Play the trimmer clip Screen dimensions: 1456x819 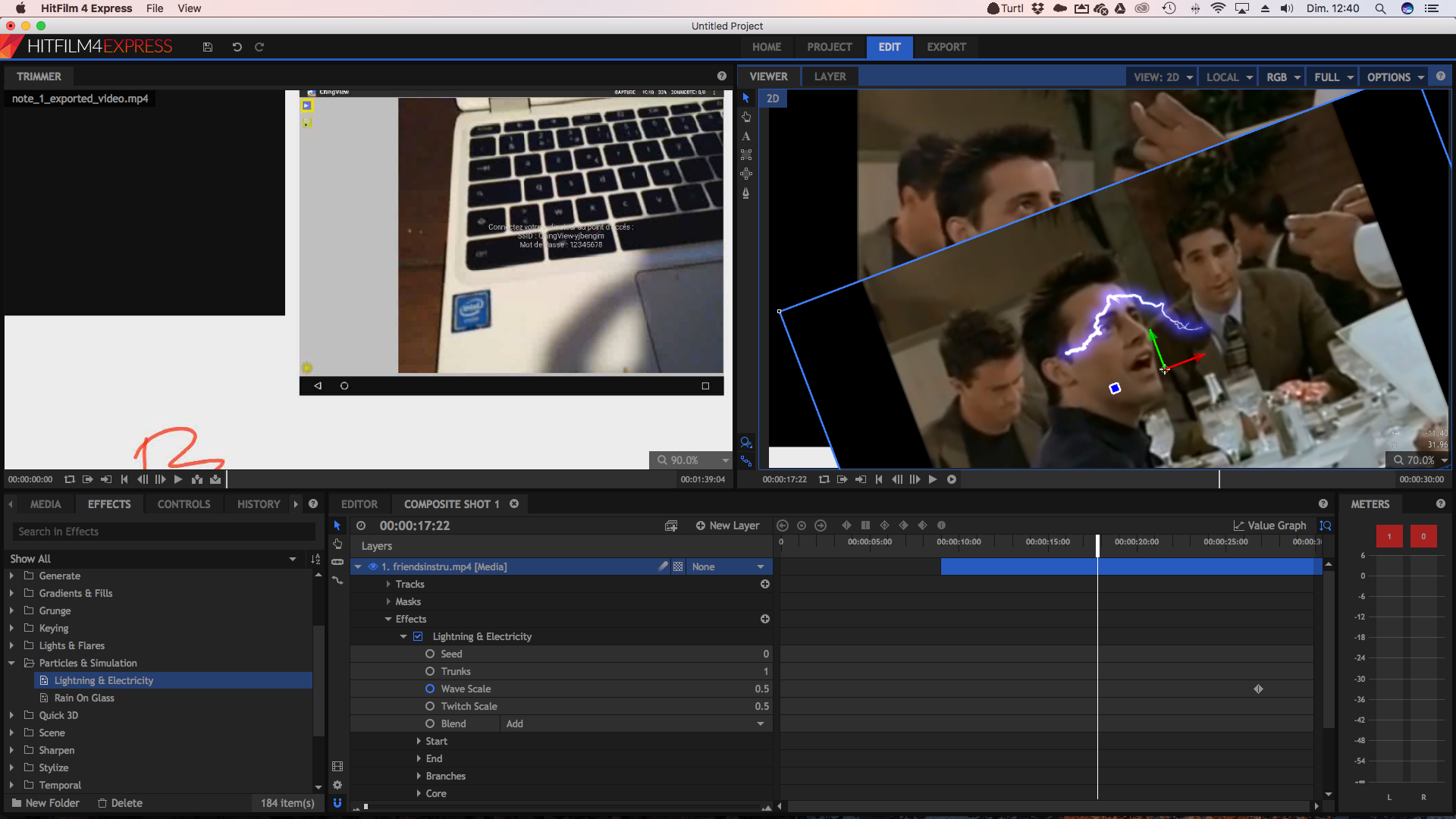click(178, 479)
